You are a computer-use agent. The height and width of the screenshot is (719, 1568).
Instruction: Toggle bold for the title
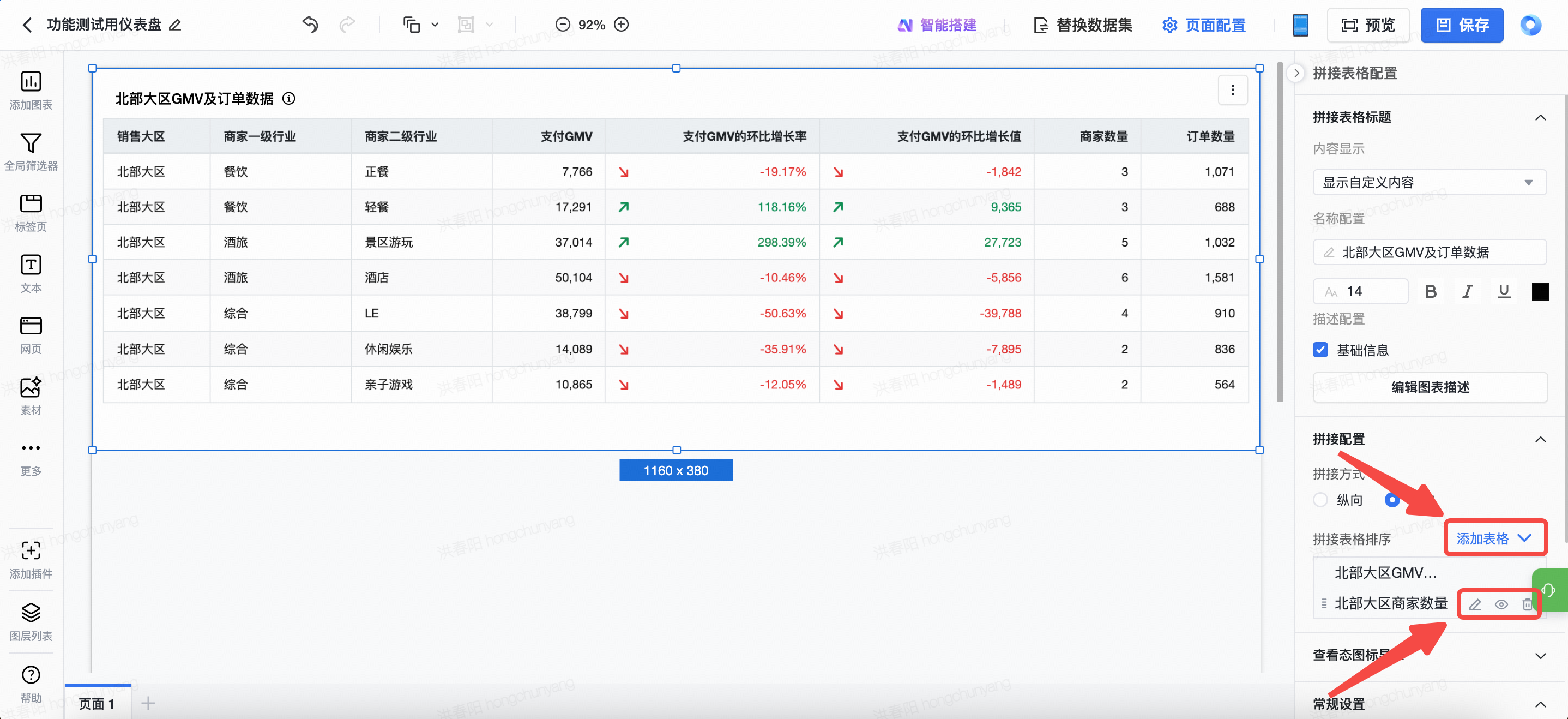point(1431,292)
